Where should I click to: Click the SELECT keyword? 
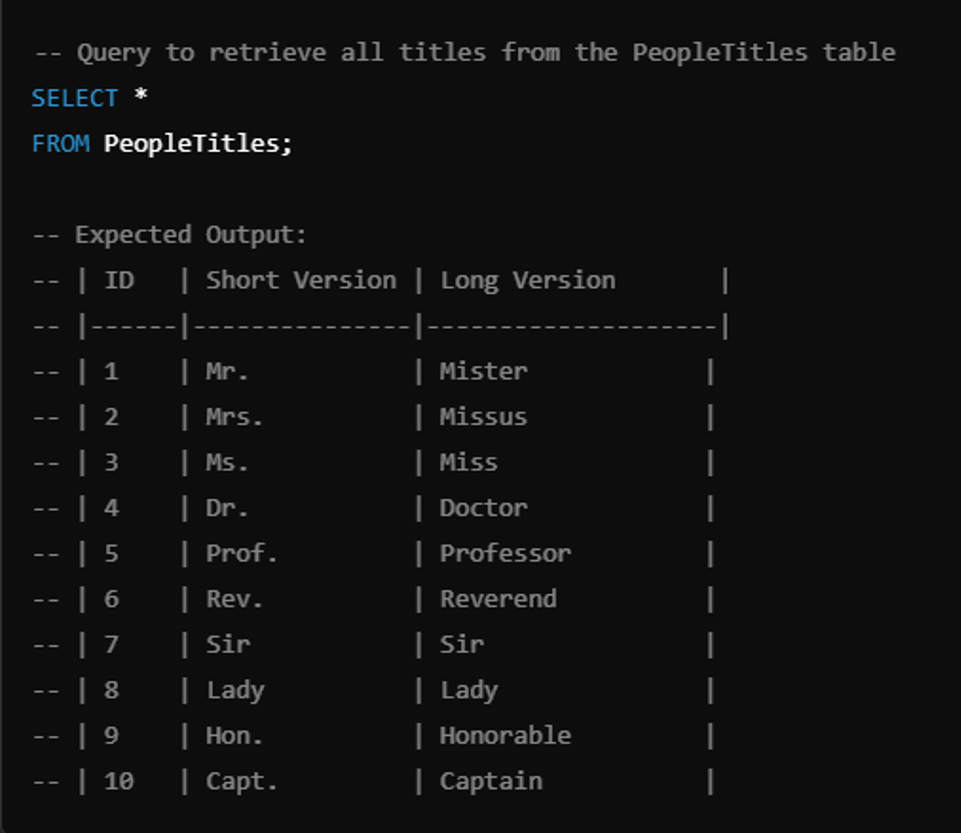click(x=74, y=98)
